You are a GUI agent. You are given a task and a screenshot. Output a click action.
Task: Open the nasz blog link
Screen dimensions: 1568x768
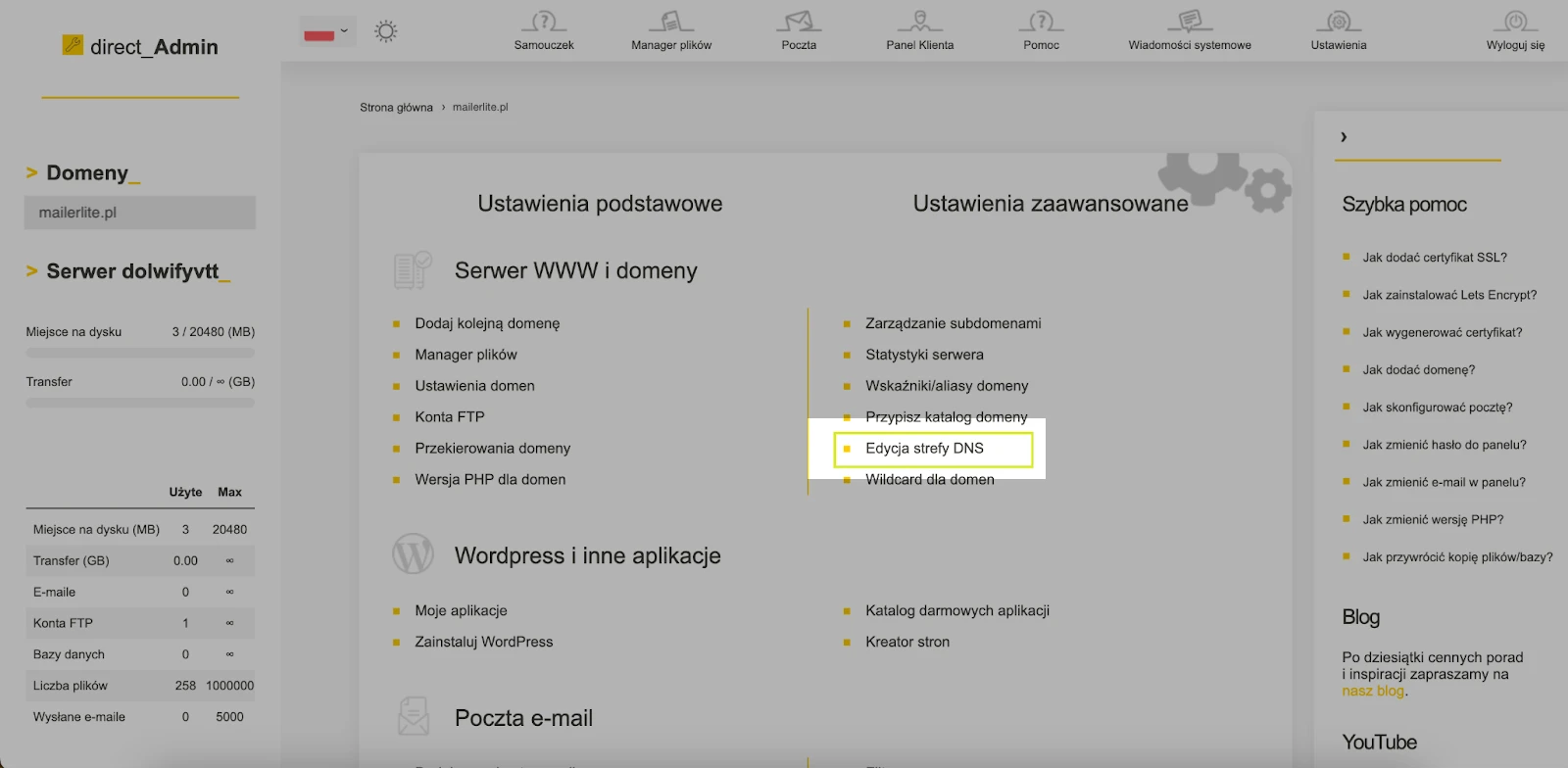click(x=1373, y=691)
